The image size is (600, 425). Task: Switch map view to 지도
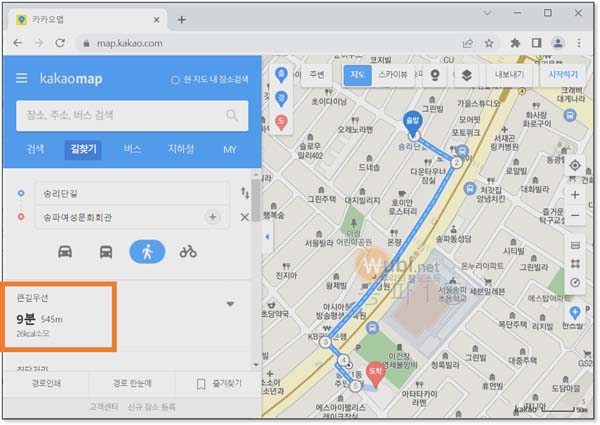coord(357,75)
